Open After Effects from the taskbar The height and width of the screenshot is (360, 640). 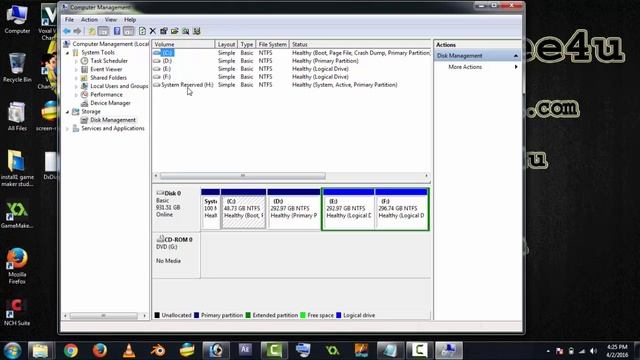click(x=245, y=350)
